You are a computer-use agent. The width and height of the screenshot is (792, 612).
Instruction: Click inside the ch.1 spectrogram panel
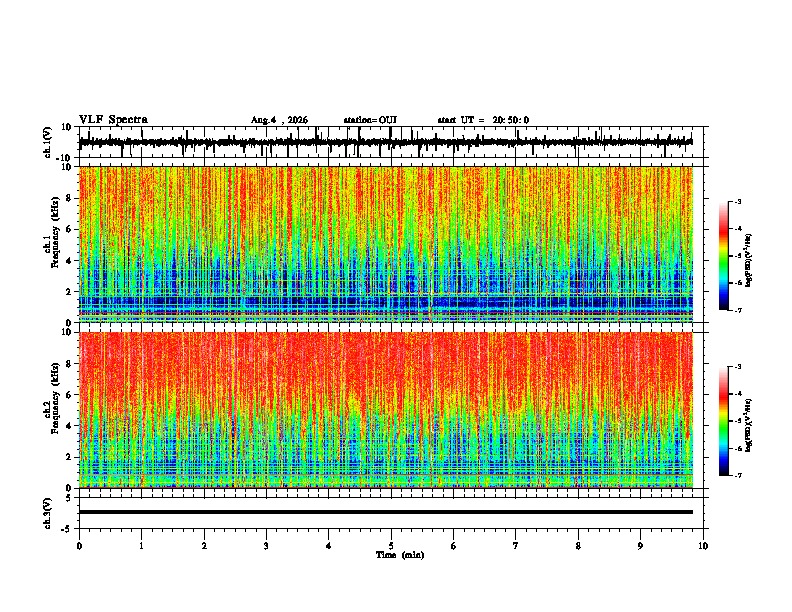pos(386,244)
